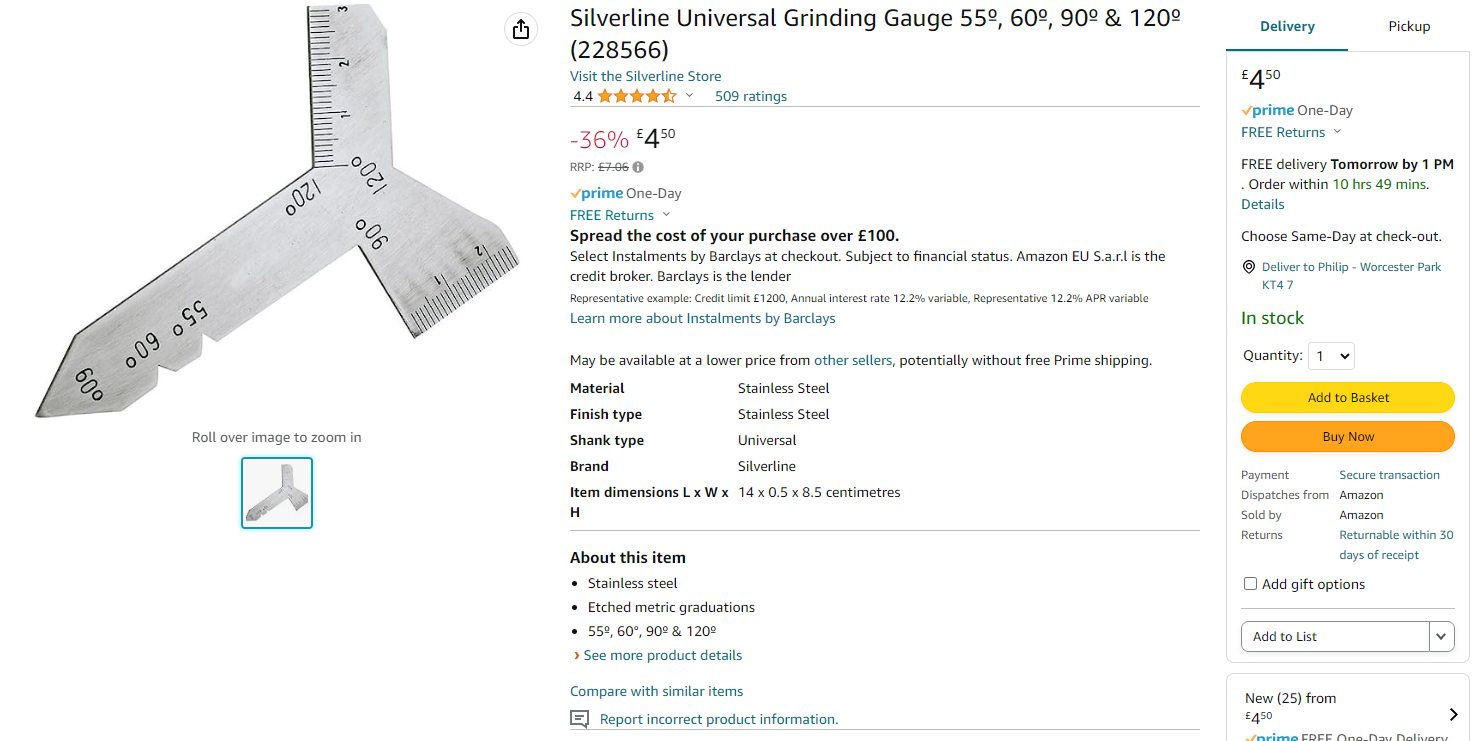
Task: Click the delivery location pin icon
Action: click(1248, 267)
